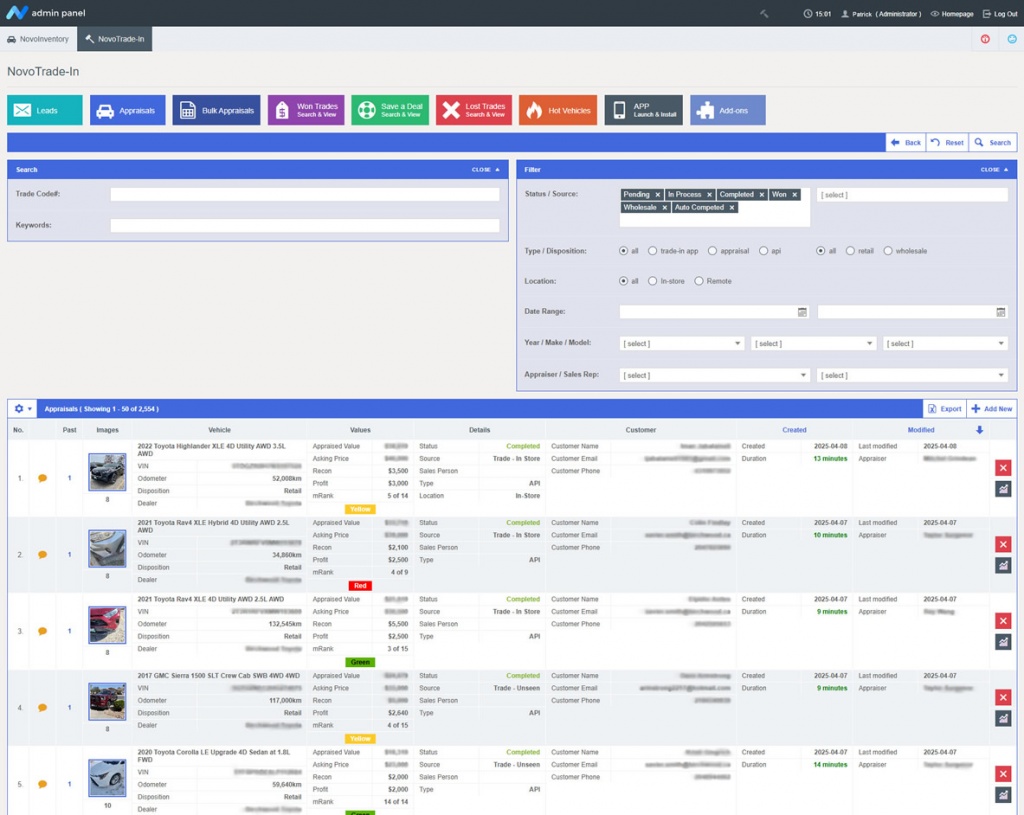Delete the 2020 Toyota Corolla appraisal
The image size is (1024, 815).
(x=1003, y=774)
